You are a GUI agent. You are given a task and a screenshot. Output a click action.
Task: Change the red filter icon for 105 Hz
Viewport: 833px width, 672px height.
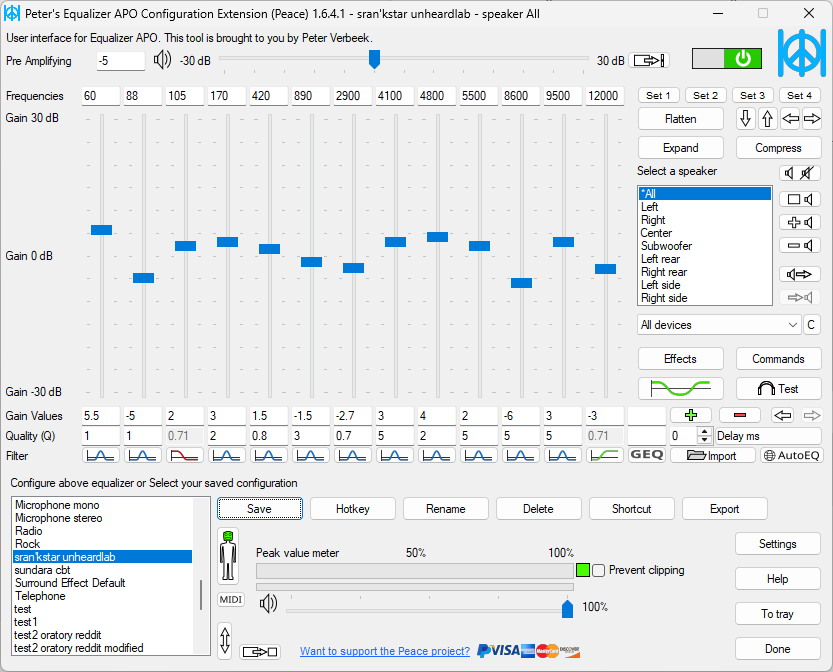(x=185, y=455)
